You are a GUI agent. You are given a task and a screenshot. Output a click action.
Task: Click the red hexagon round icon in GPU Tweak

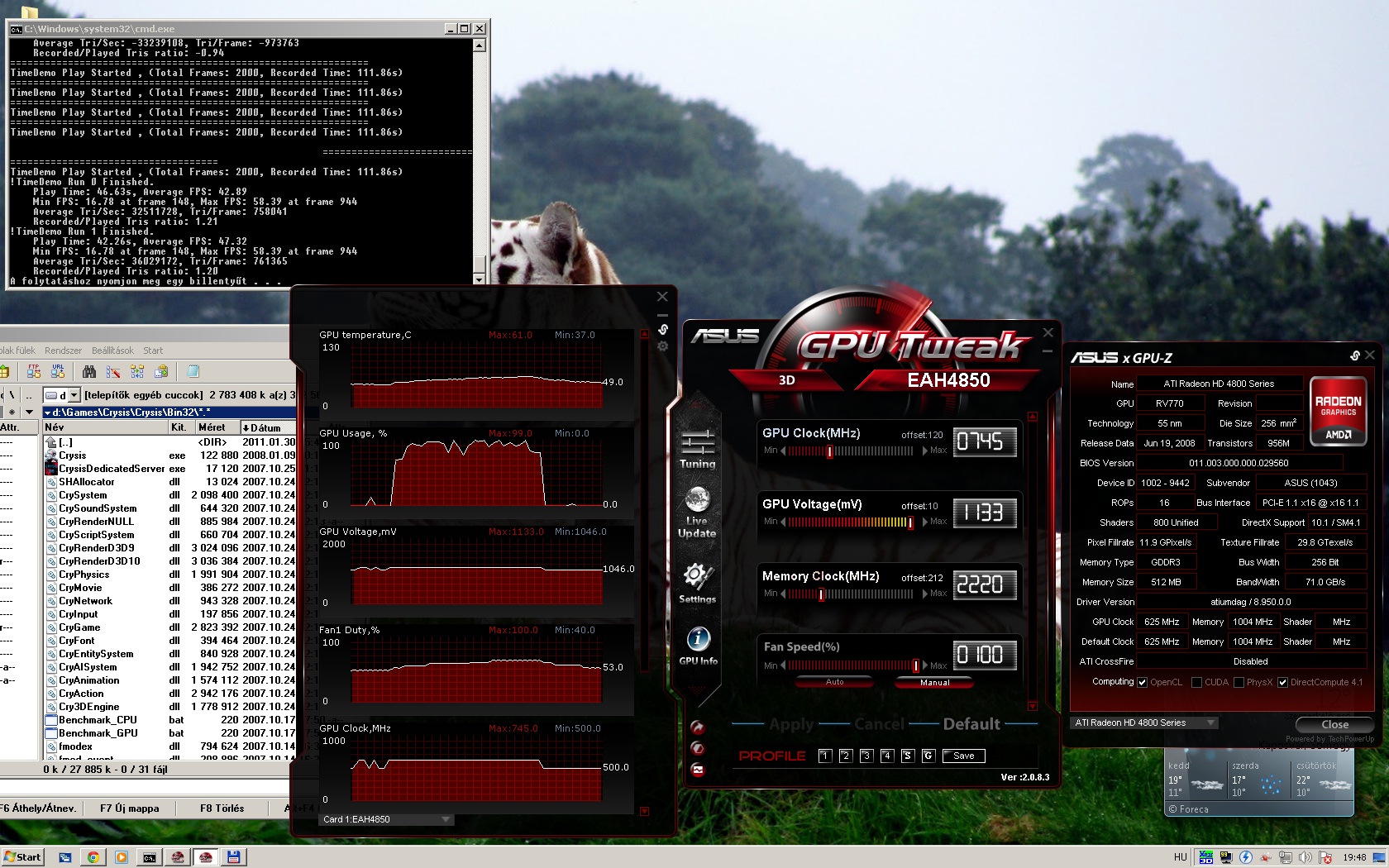(x=698, y=748)
